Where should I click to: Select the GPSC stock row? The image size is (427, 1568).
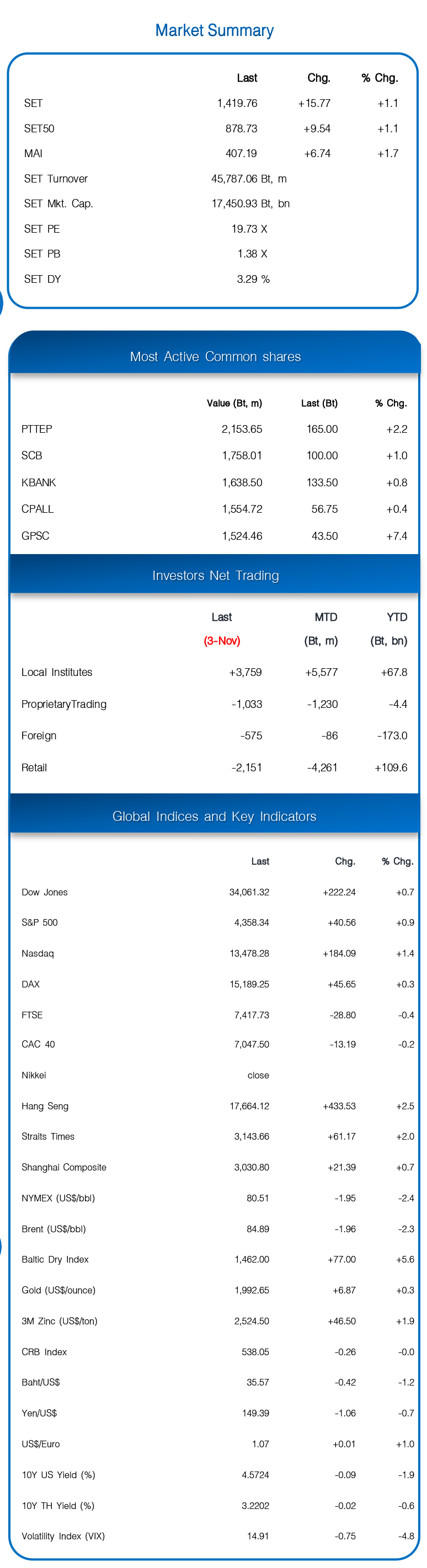(215, 536)
